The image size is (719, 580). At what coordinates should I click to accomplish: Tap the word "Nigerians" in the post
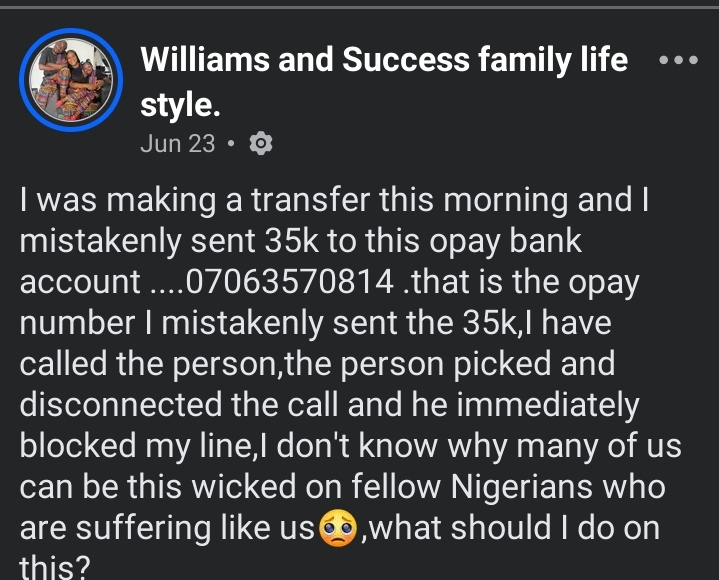coord(521,487)
